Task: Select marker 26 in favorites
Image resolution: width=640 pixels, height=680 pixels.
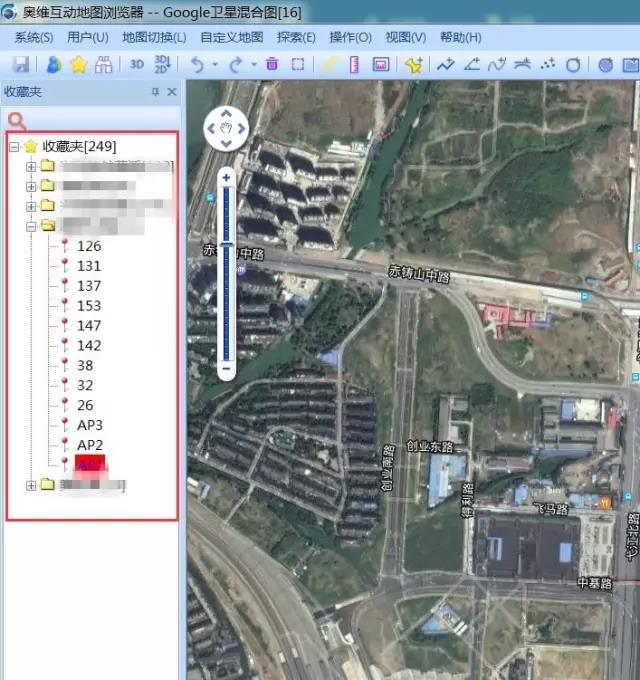Action: coord(85,405)
